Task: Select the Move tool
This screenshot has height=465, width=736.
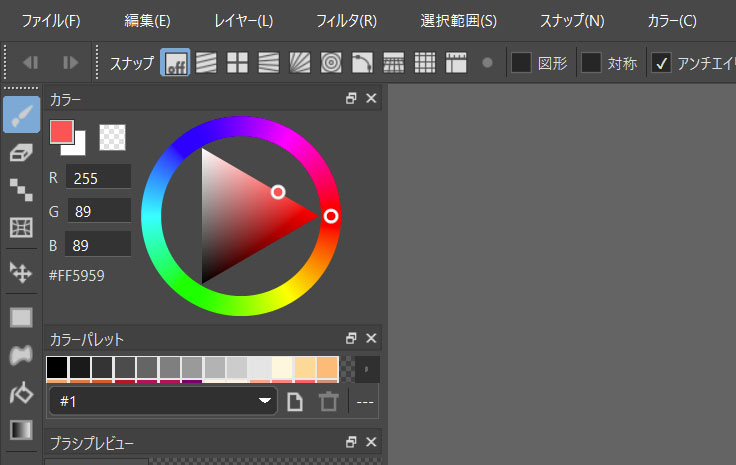Action: pos(21,272)
